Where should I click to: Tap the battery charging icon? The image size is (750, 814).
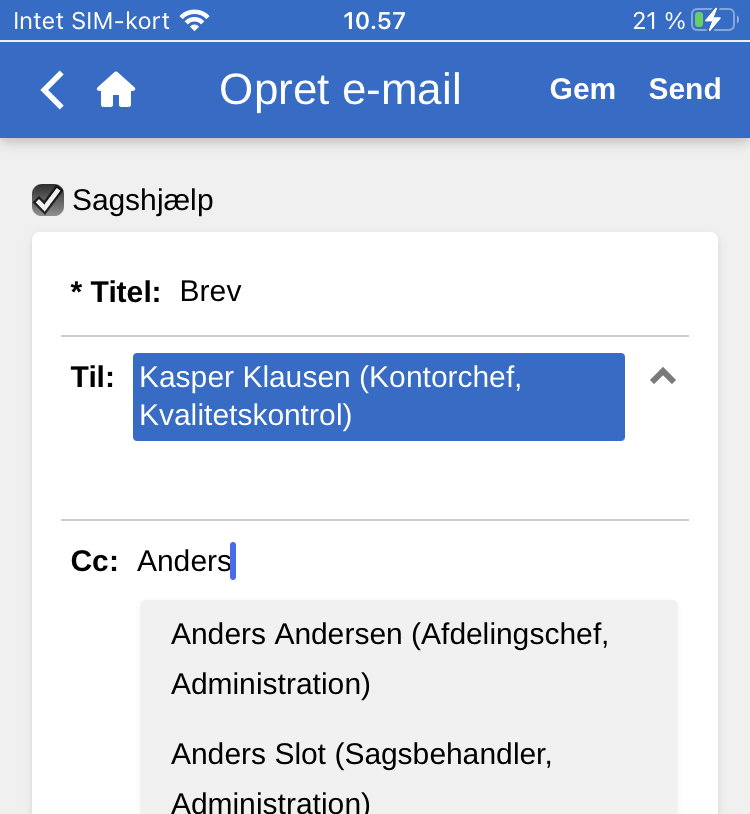point(712,20)
